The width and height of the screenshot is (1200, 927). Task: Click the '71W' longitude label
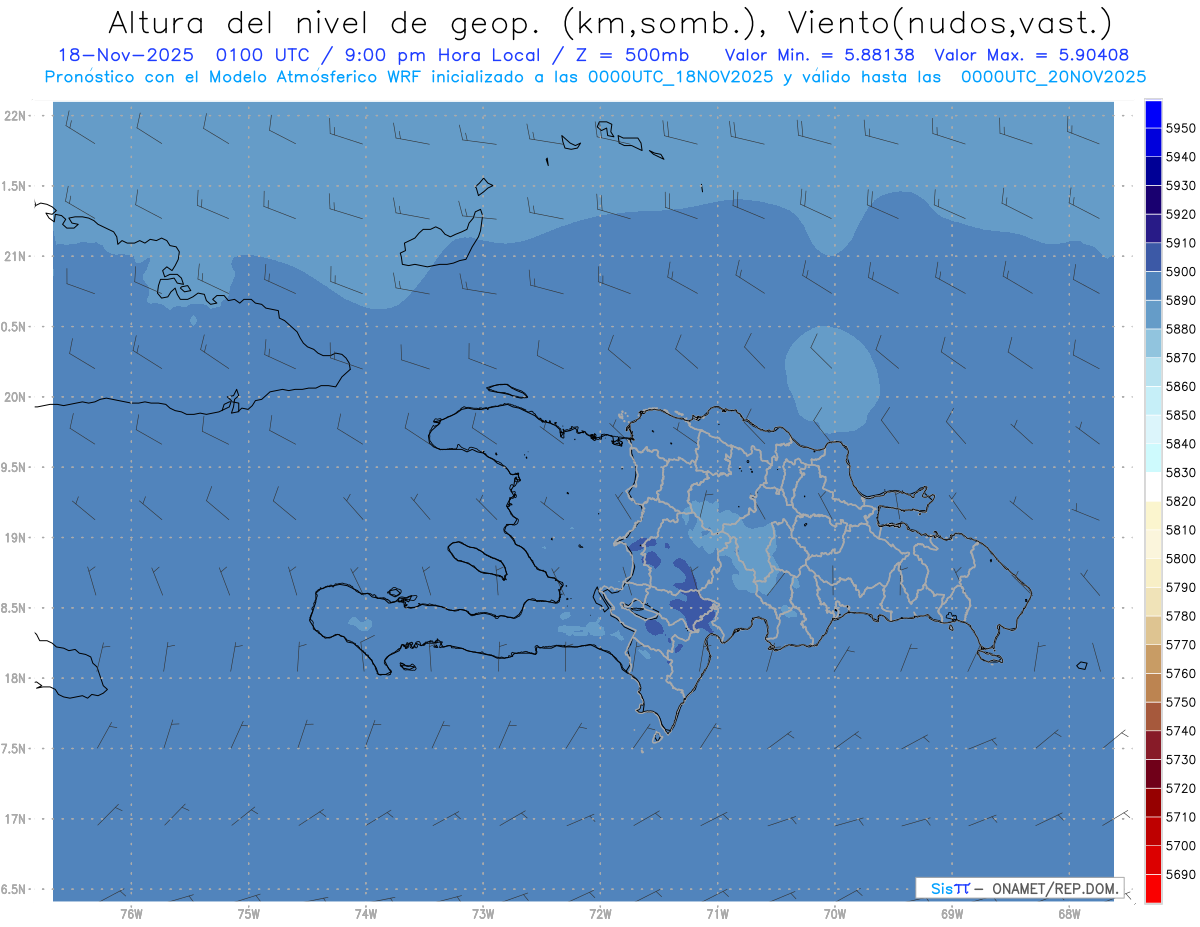[717, 913]
